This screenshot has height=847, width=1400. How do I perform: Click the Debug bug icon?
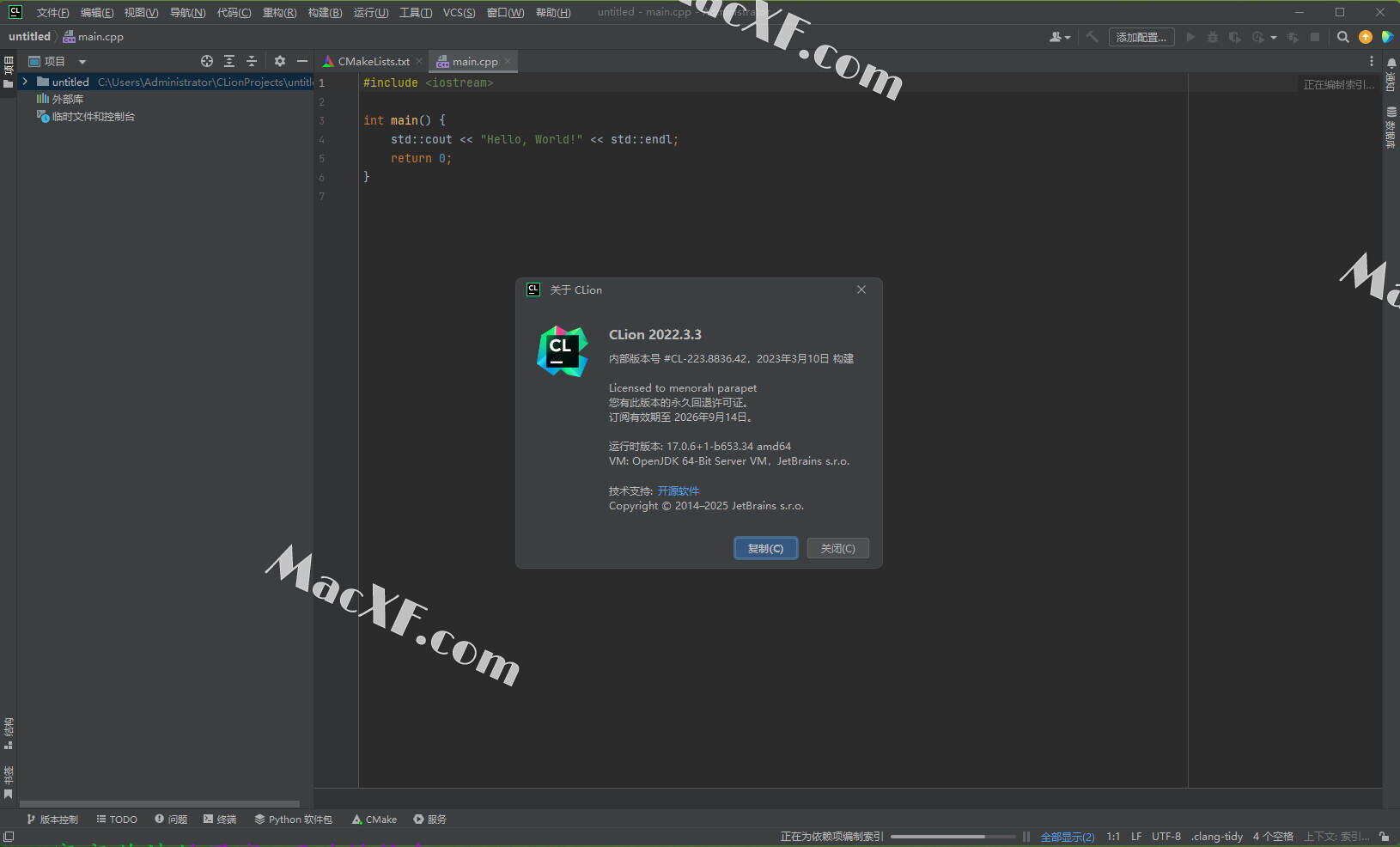click(1213, 37)
